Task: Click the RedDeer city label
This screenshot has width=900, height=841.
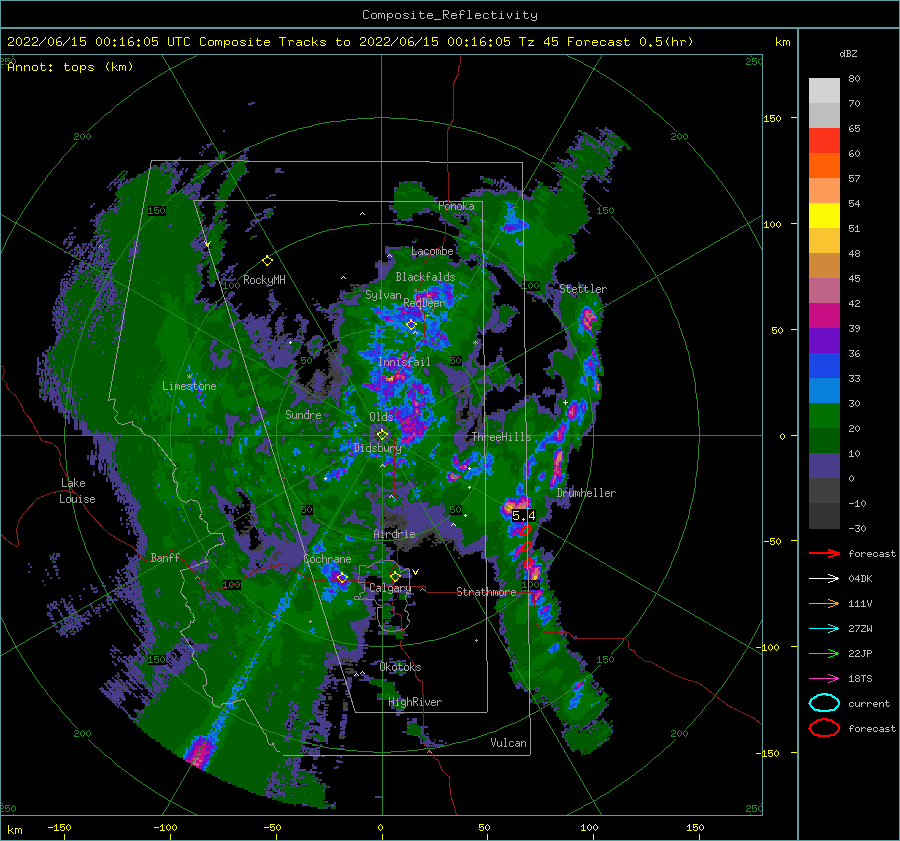Action: [424, 303]
